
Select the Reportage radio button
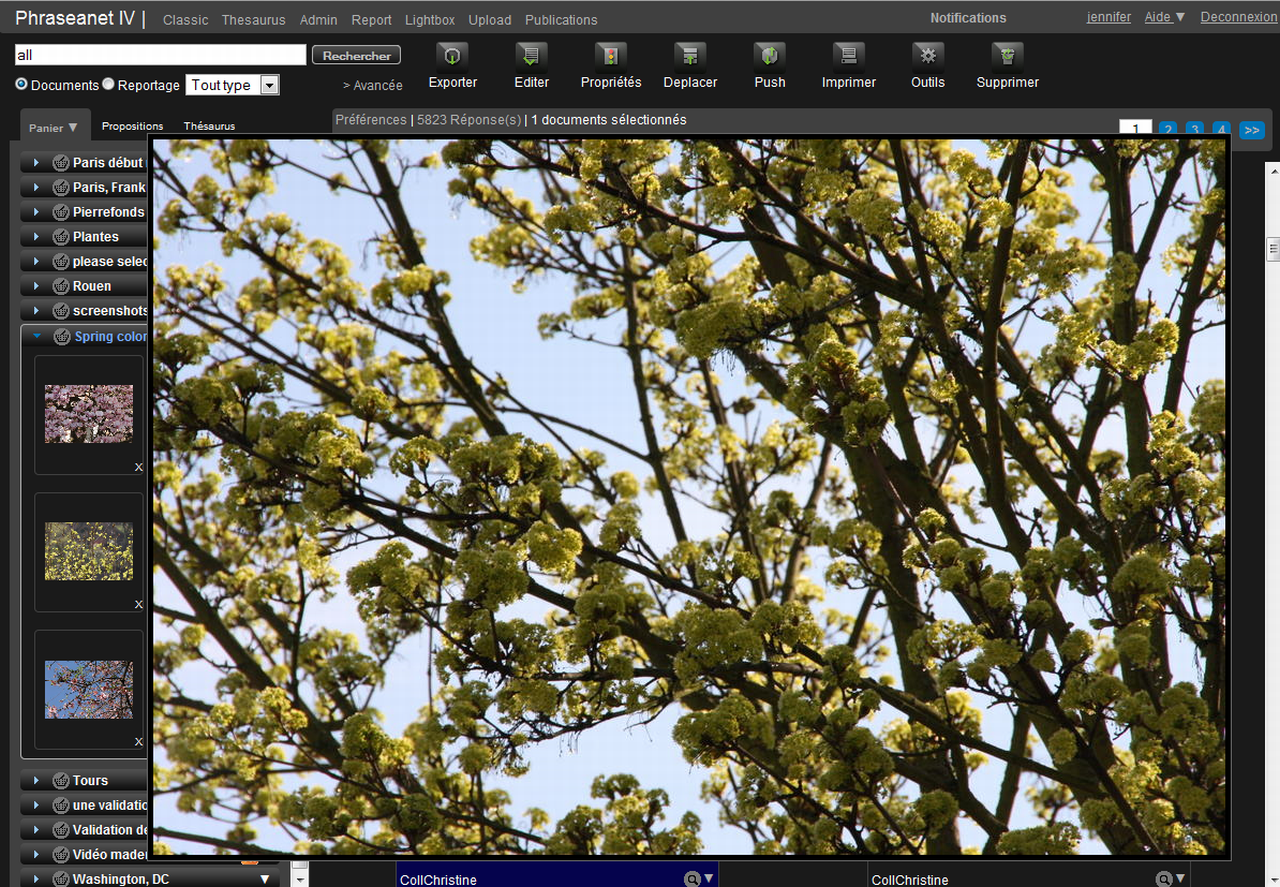pos(109,85)
